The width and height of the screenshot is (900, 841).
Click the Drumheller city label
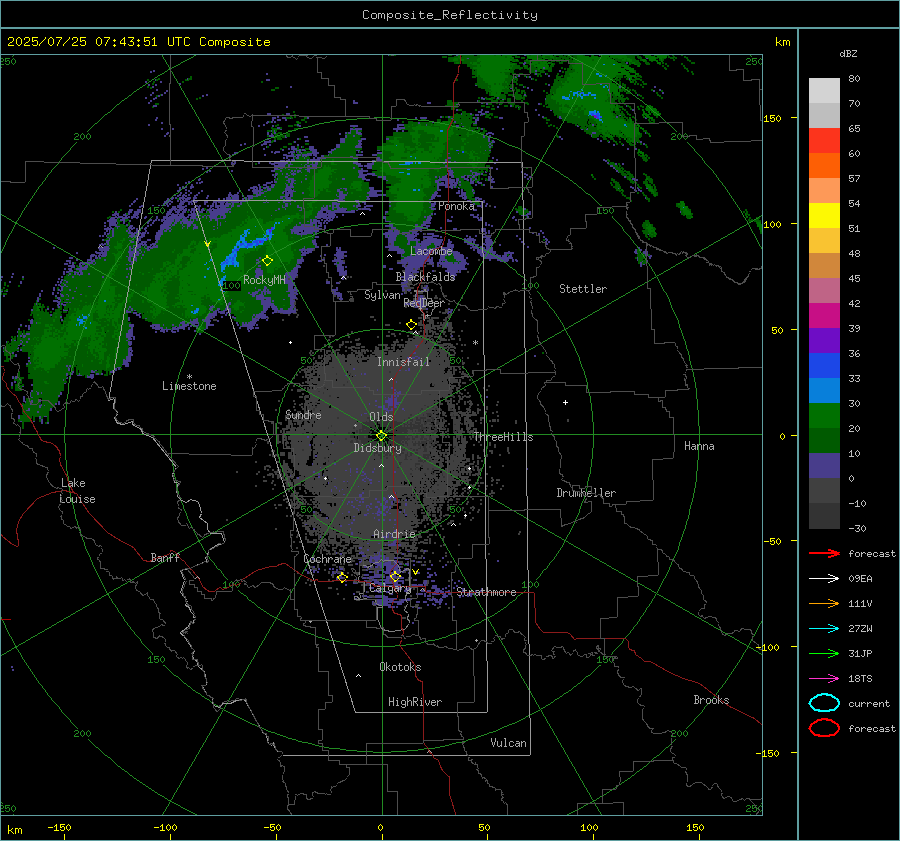tap(586, 493)
